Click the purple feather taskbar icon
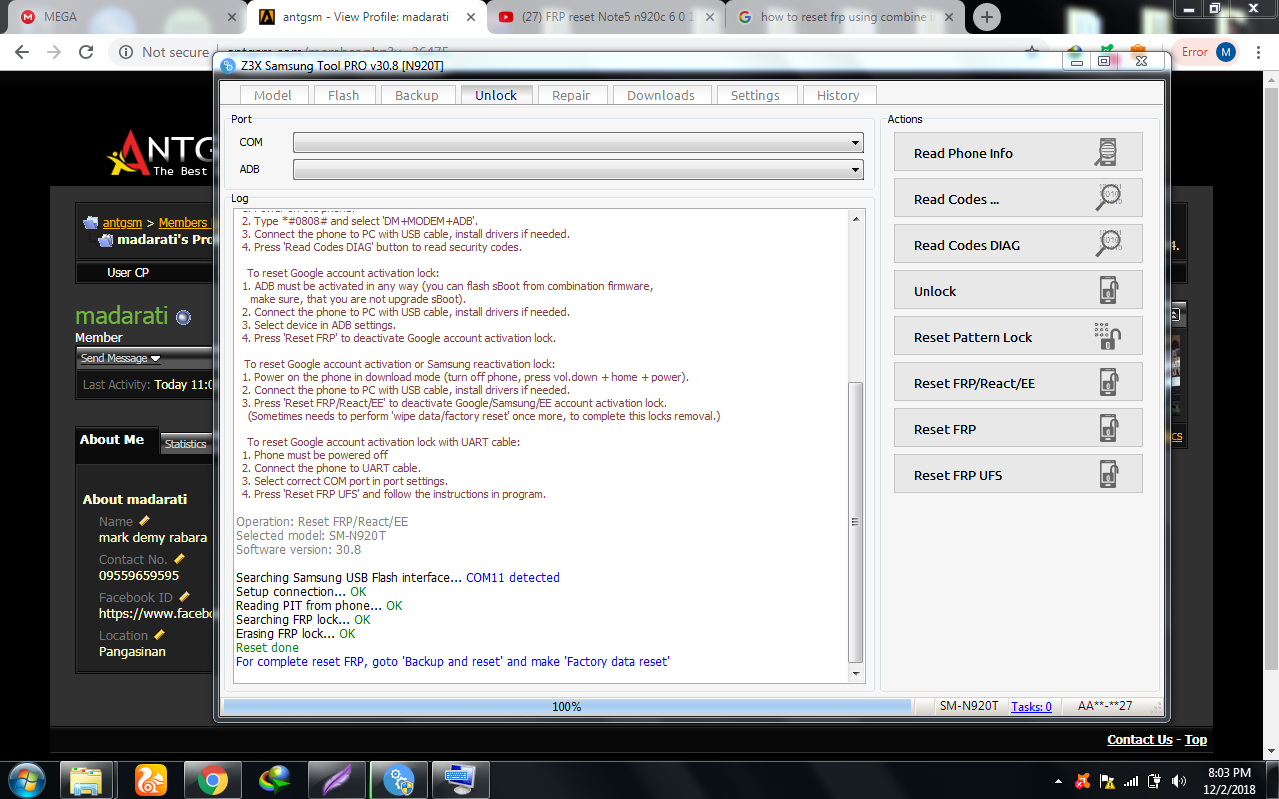The image size is (1279, 799). [x=336, y=779]
